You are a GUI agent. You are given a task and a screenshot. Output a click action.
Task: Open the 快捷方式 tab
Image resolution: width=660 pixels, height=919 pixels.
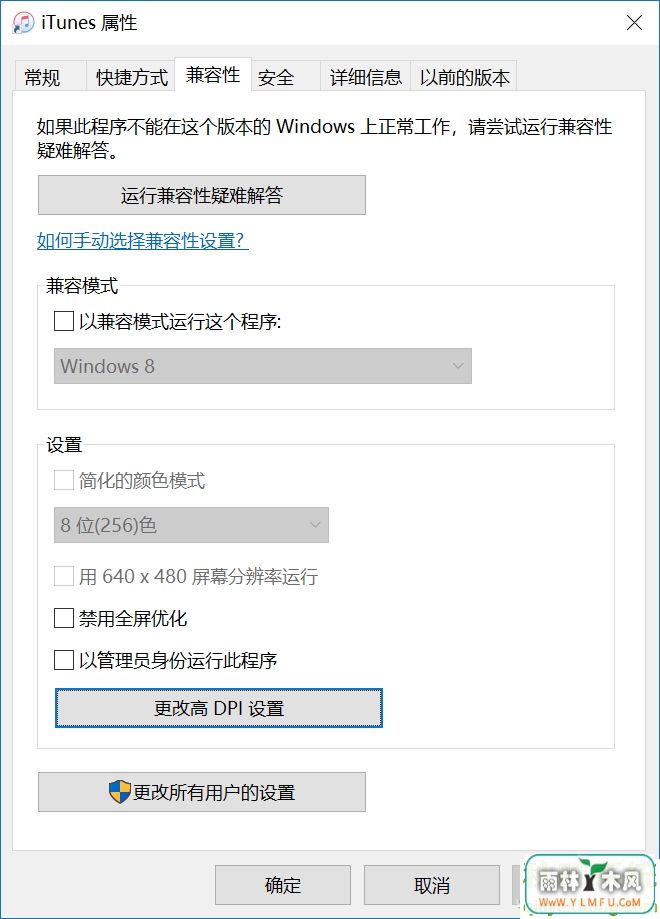click(131, 77)
